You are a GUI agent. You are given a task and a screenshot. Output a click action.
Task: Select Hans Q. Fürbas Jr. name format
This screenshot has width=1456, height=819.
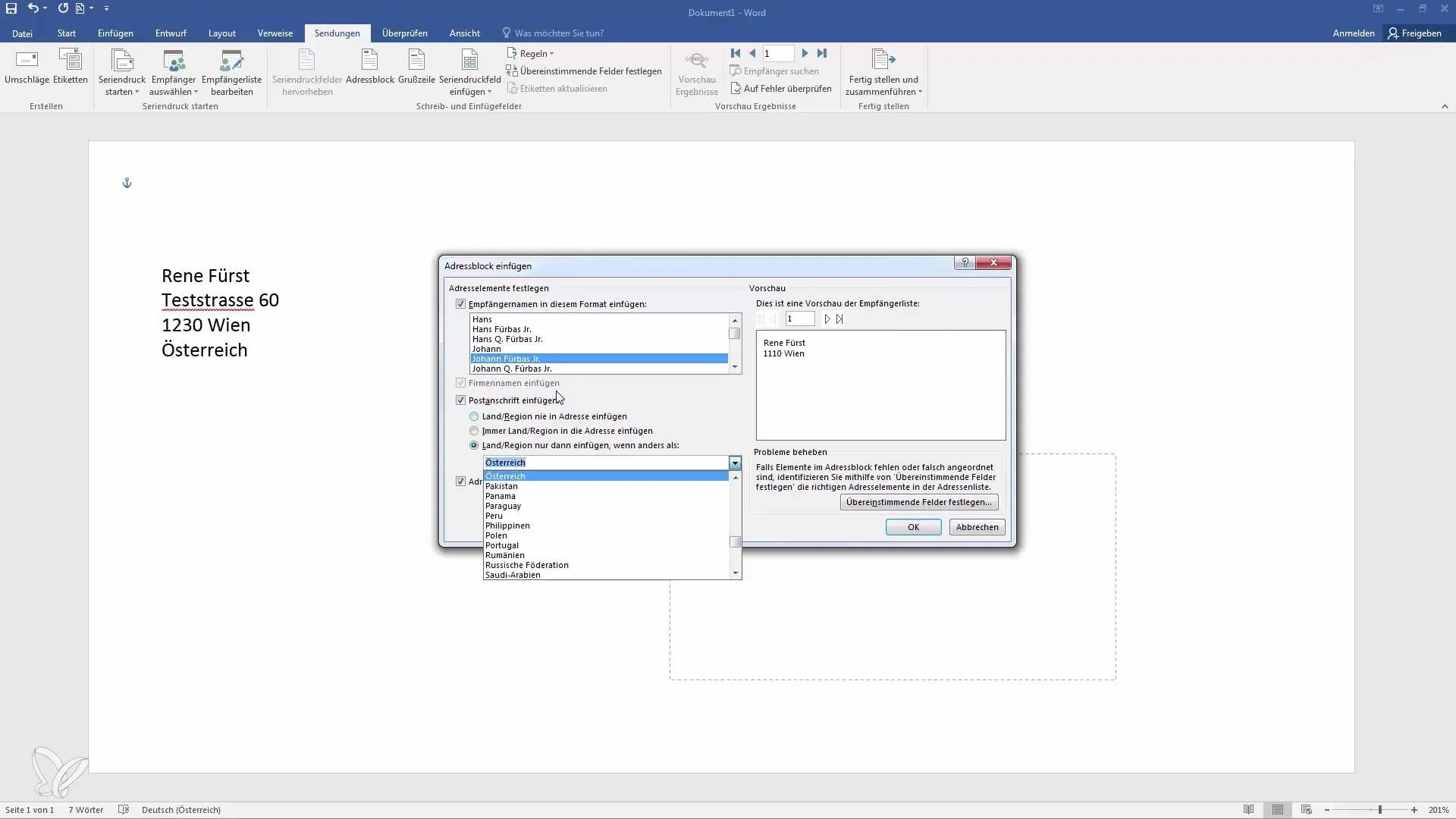[x=599, y=339]
